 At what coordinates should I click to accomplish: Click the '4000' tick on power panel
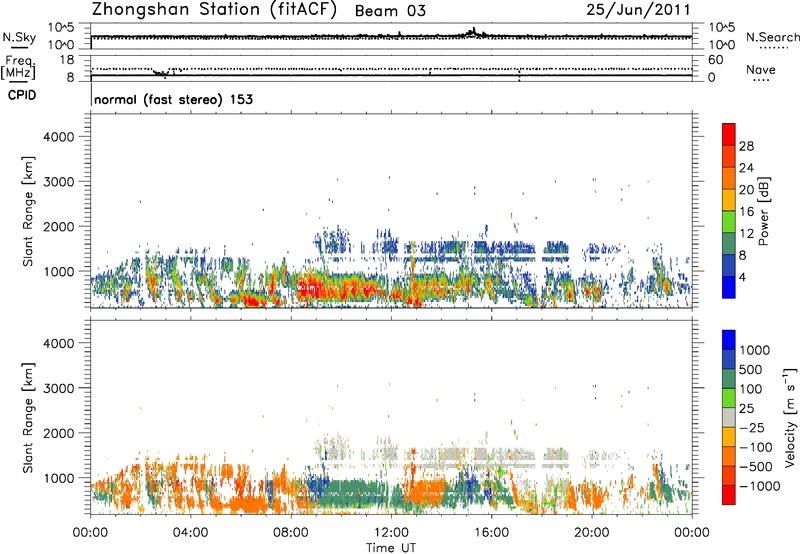59,137
